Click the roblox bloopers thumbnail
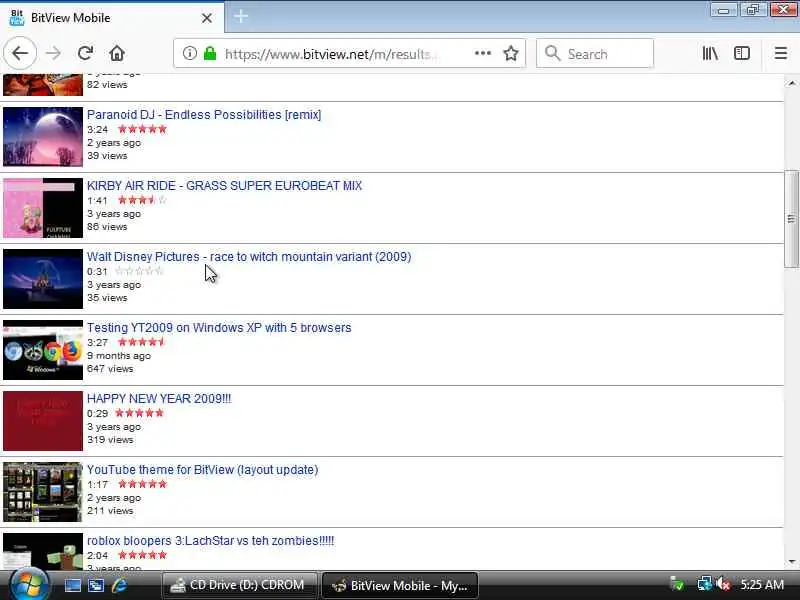The image size is (800, 600). pyautogui.click(x=43, y=551)
